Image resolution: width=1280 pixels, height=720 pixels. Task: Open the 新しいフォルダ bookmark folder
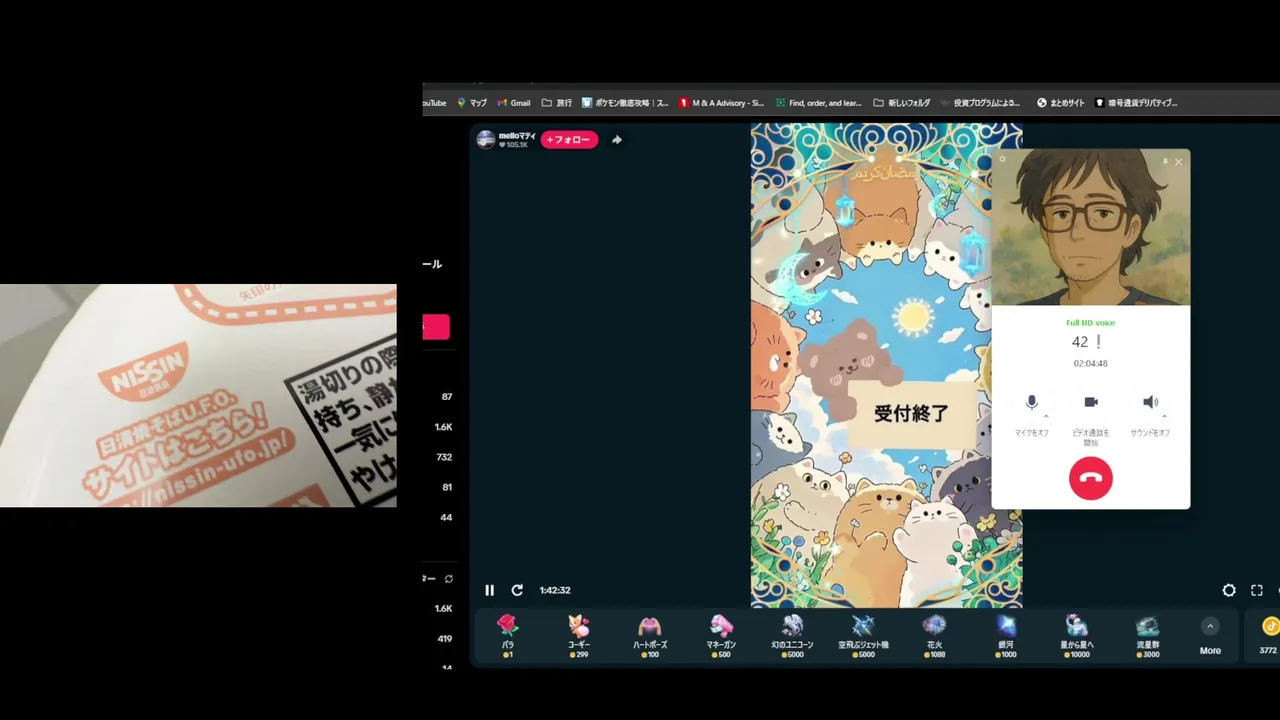pos(902,103)
